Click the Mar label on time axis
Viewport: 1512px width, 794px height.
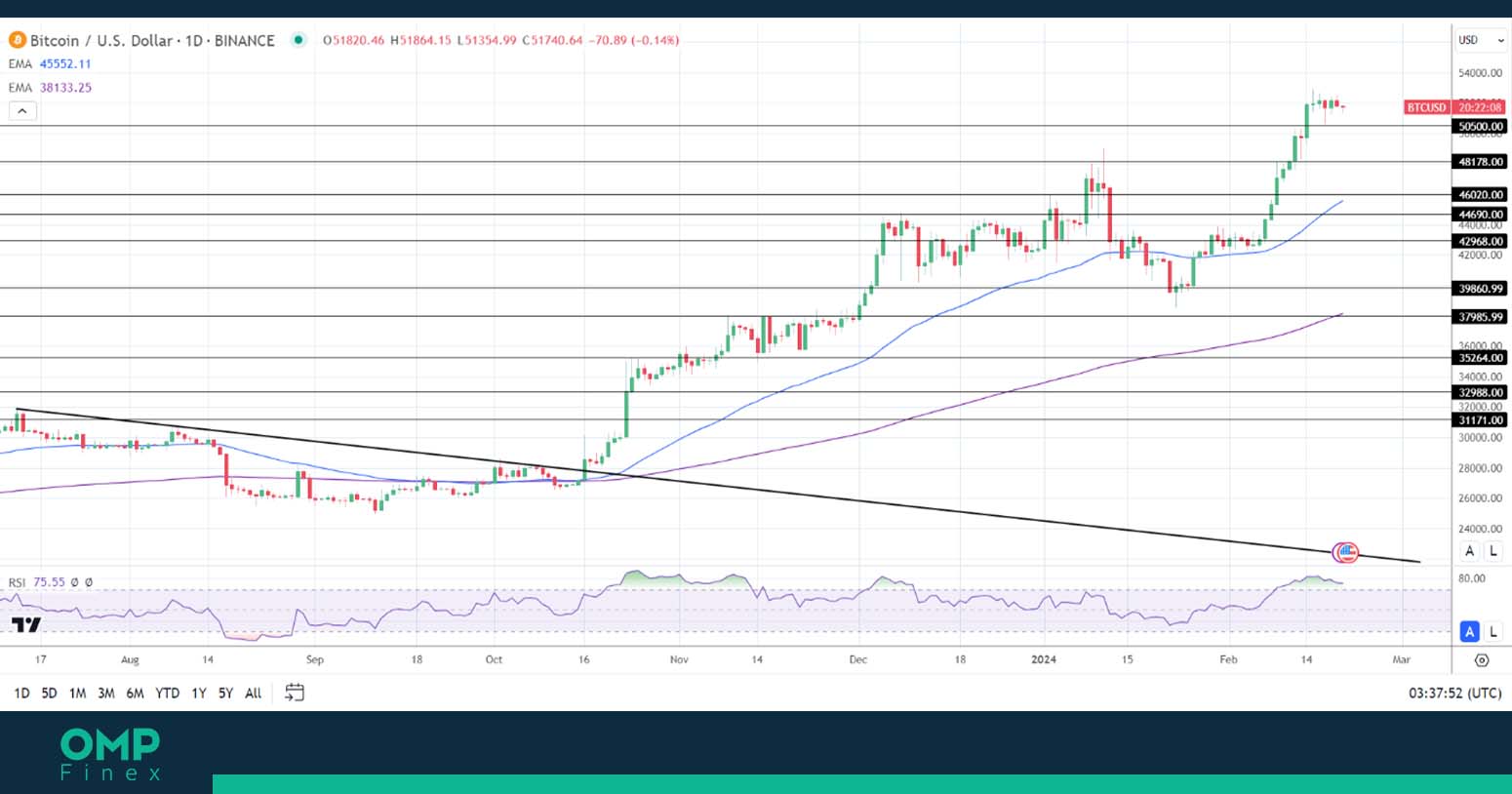[x=1401, y=659]
